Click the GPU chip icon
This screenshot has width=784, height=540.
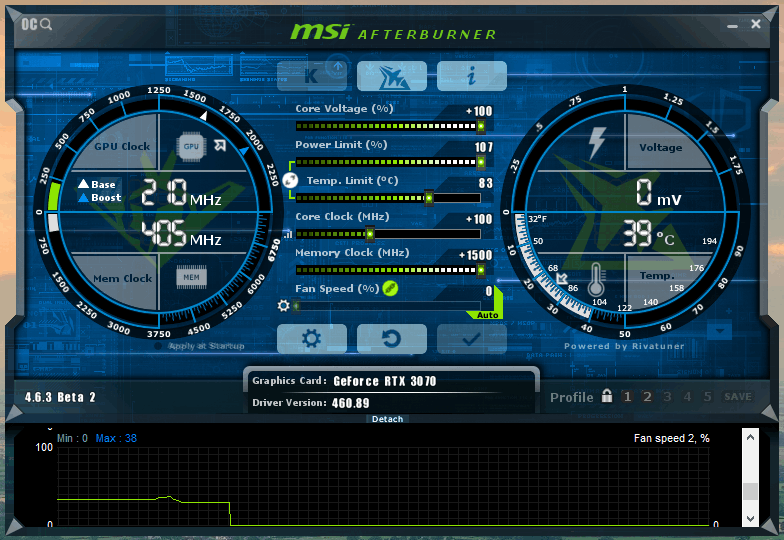191,146
